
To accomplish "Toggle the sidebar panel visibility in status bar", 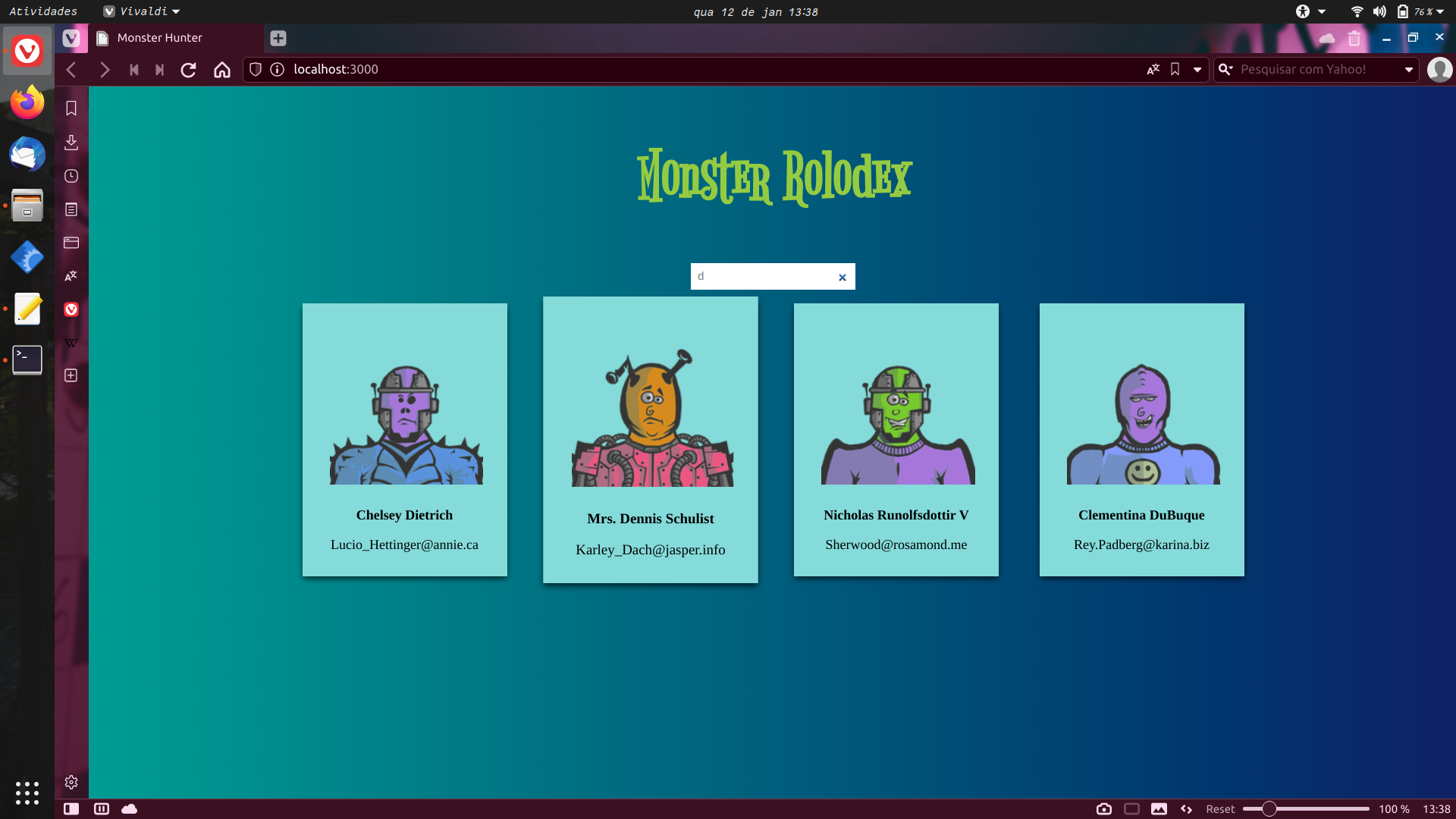I will [71, 809].
